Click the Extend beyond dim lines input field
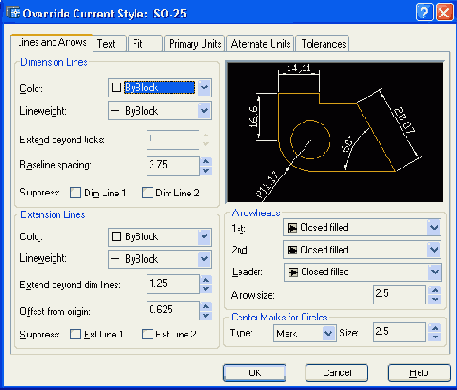 (x=173, y=284)
